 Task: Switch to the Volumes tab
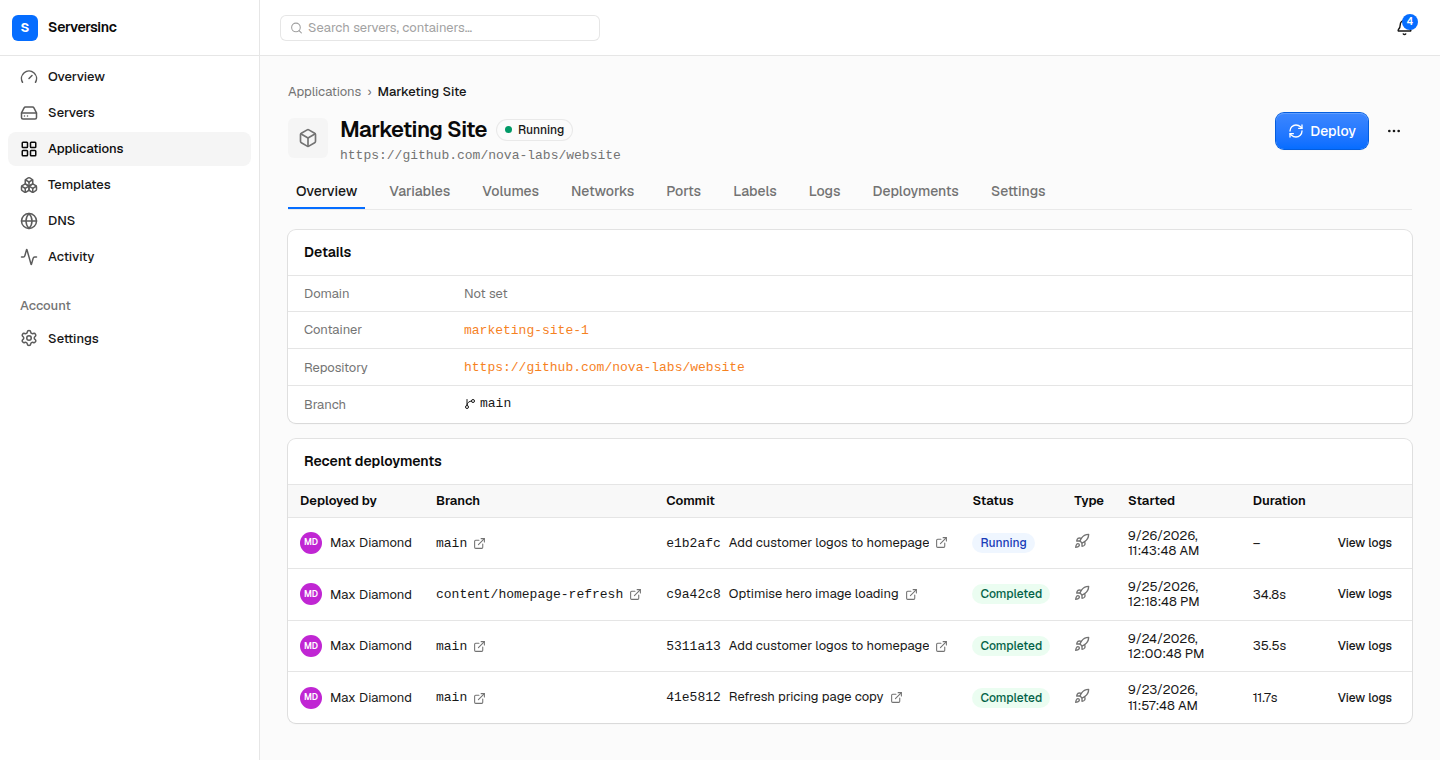point(510,191)
